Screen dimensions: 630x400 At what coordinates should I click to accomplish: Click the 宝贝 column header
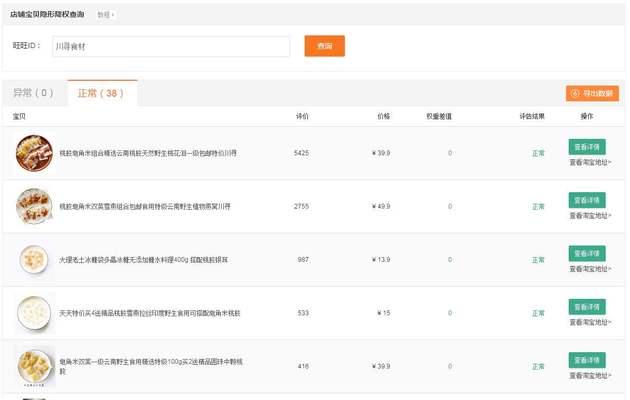pyautogui.click(x=19, y=116)
